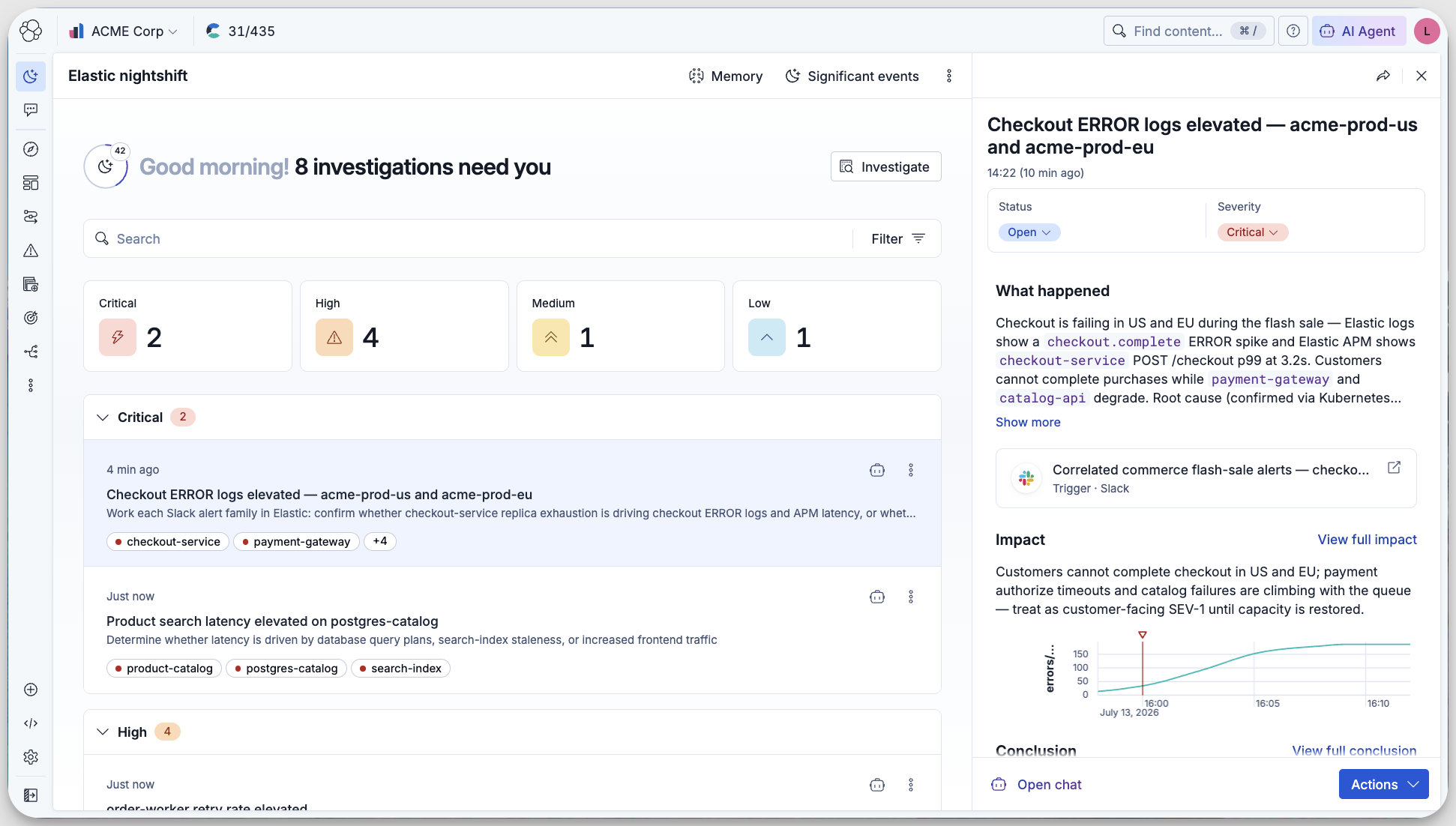
Task: Open the developer tools code icon
Action: click(31, 723)
